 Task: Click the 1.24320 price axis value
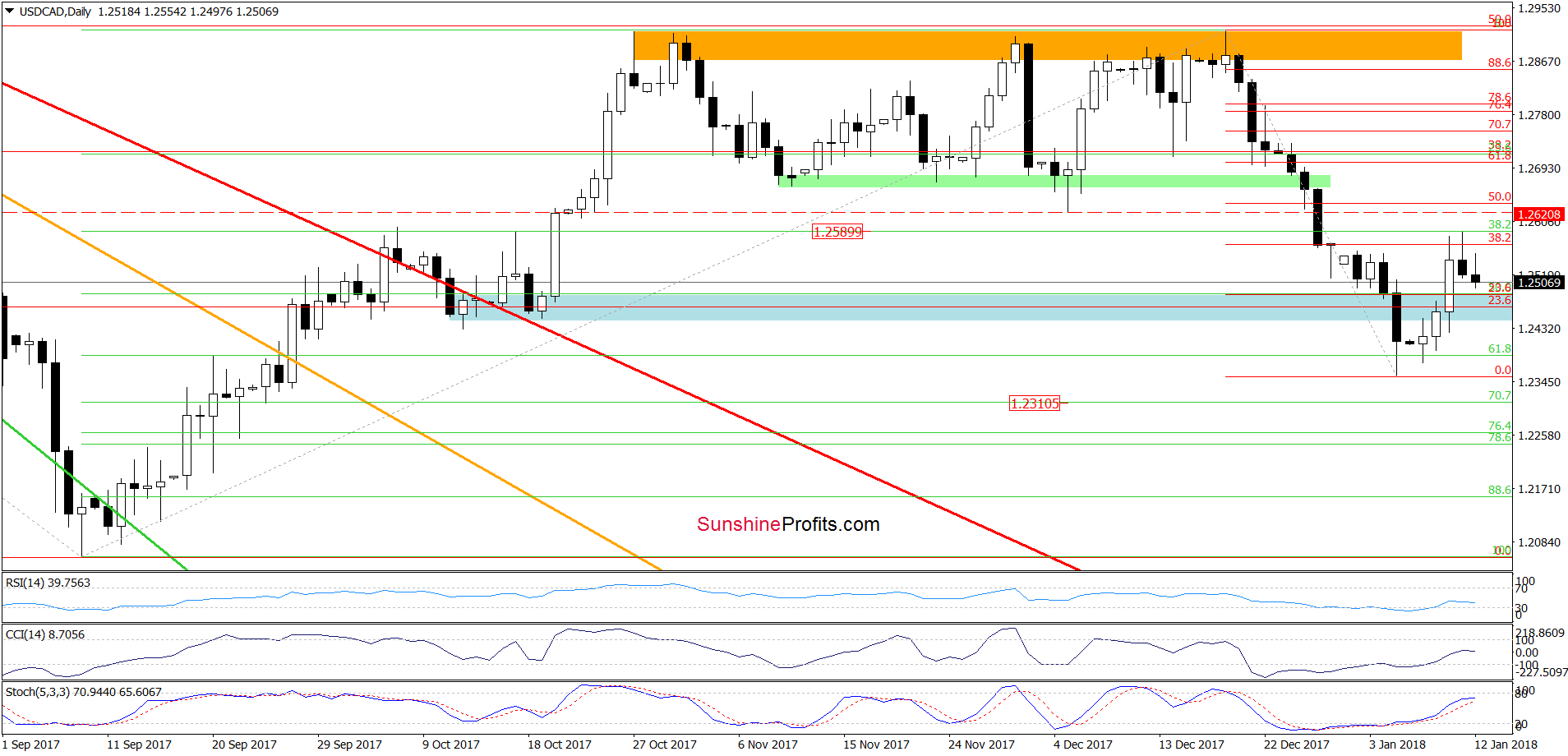1539,329
